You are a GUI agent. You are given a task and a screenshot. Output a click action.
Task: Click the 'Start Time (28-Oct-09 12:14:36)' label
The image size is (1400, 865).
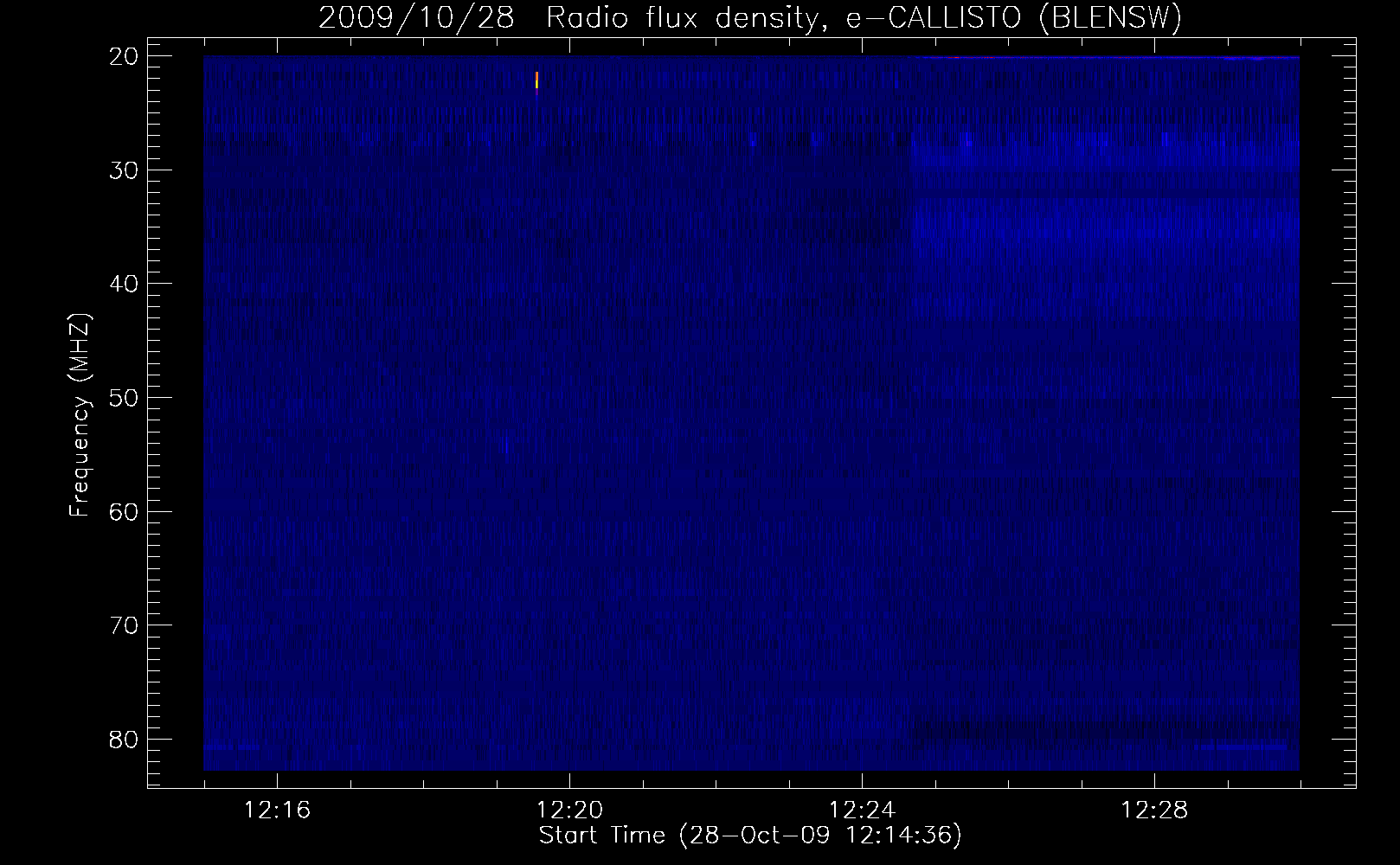750,836
